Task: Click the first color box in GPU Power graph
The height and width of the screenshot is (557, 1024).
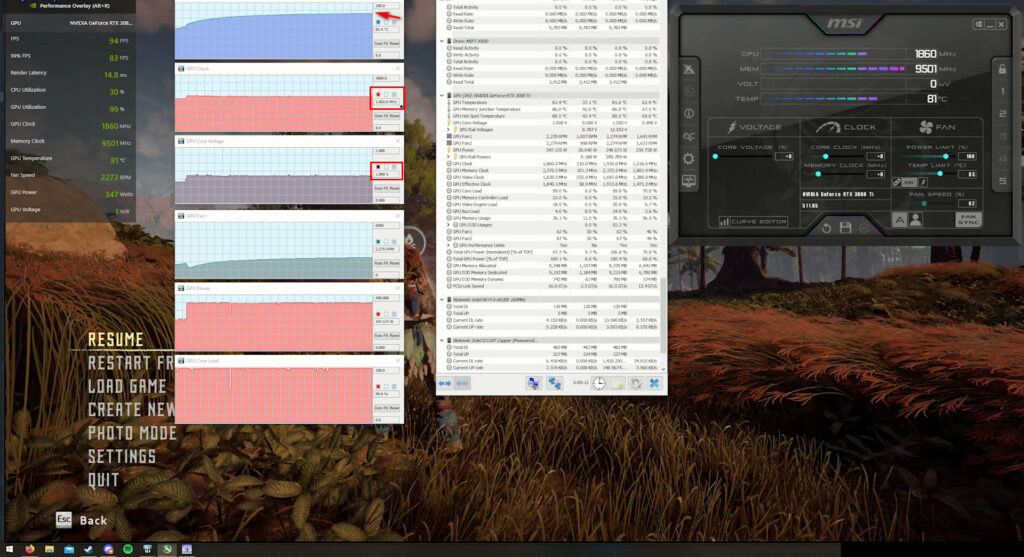Action: (x=378, y=314)
